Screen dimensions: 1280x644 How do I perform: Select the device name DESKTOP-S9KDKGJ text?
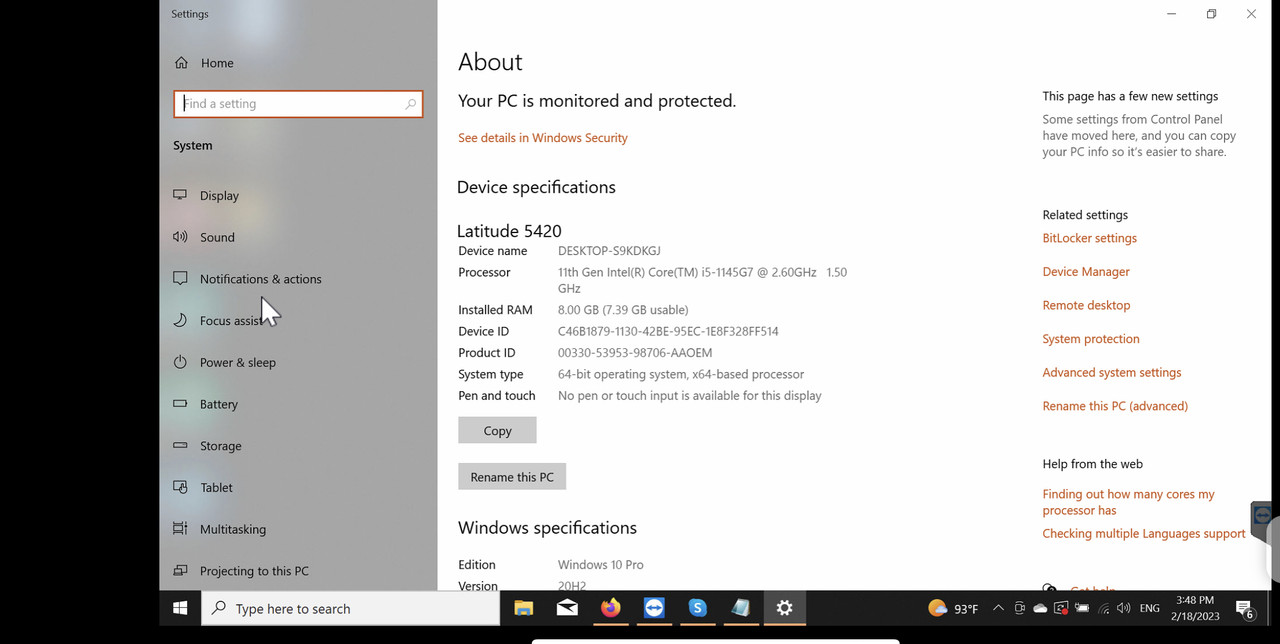pos(609,251)
